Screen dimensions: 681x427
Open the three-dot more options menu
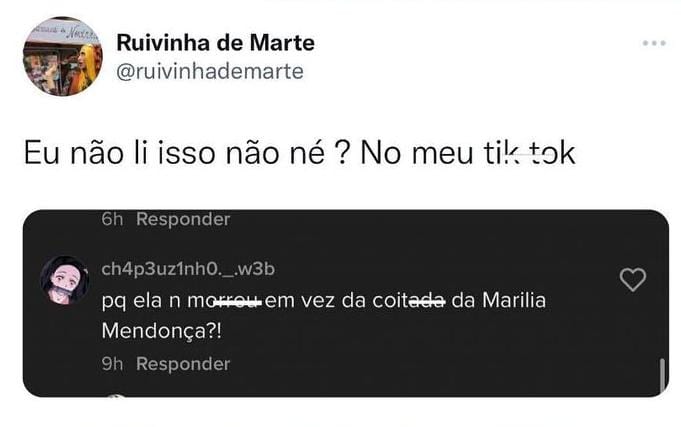pyautogui.click(x=654, y=43)
